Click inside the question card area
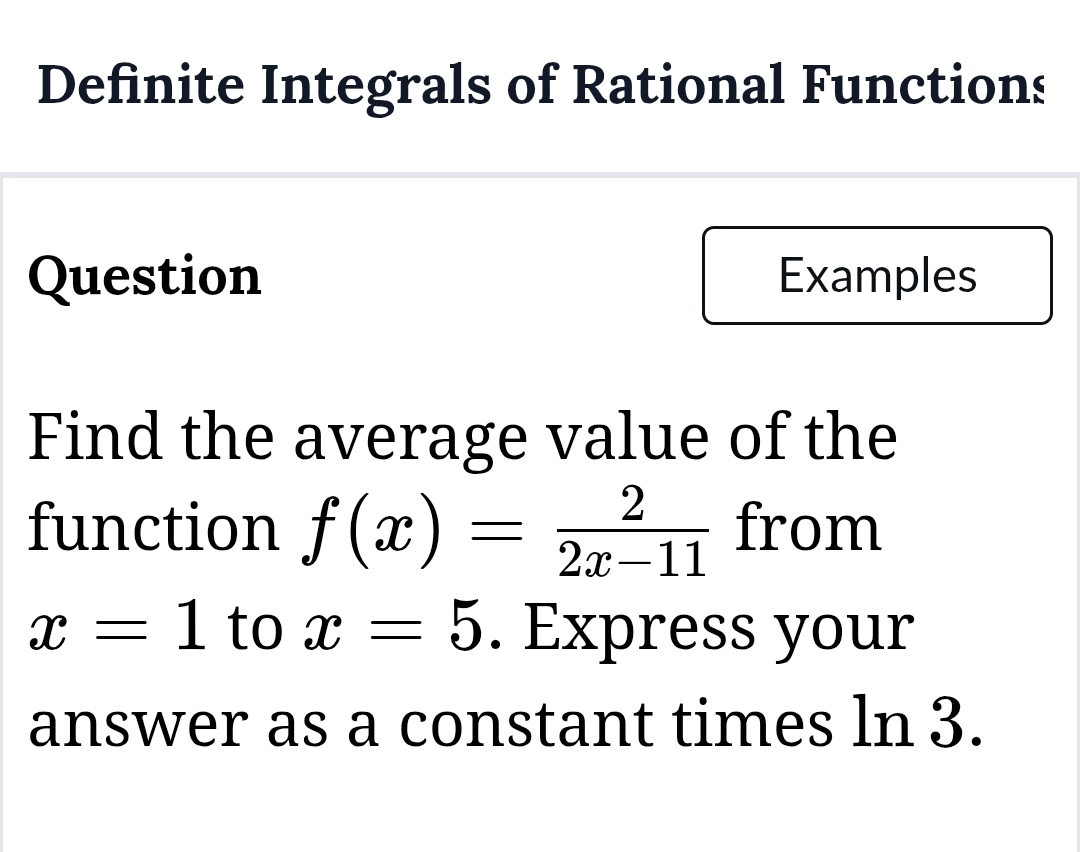This screenshot has width=1080, height=852. click(x=540, y=500)
